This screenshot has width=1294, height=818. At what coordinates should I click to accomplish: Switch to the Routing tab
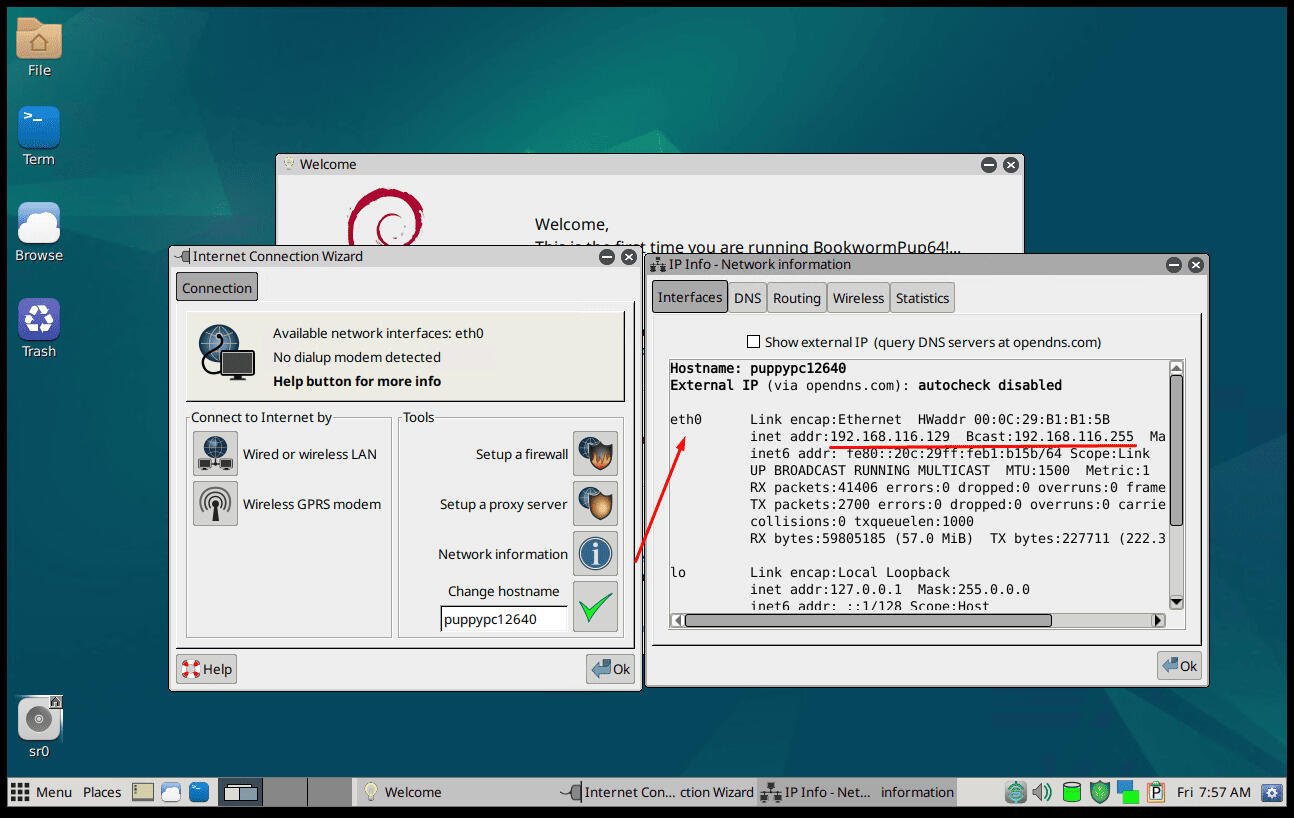pos(796,298)
